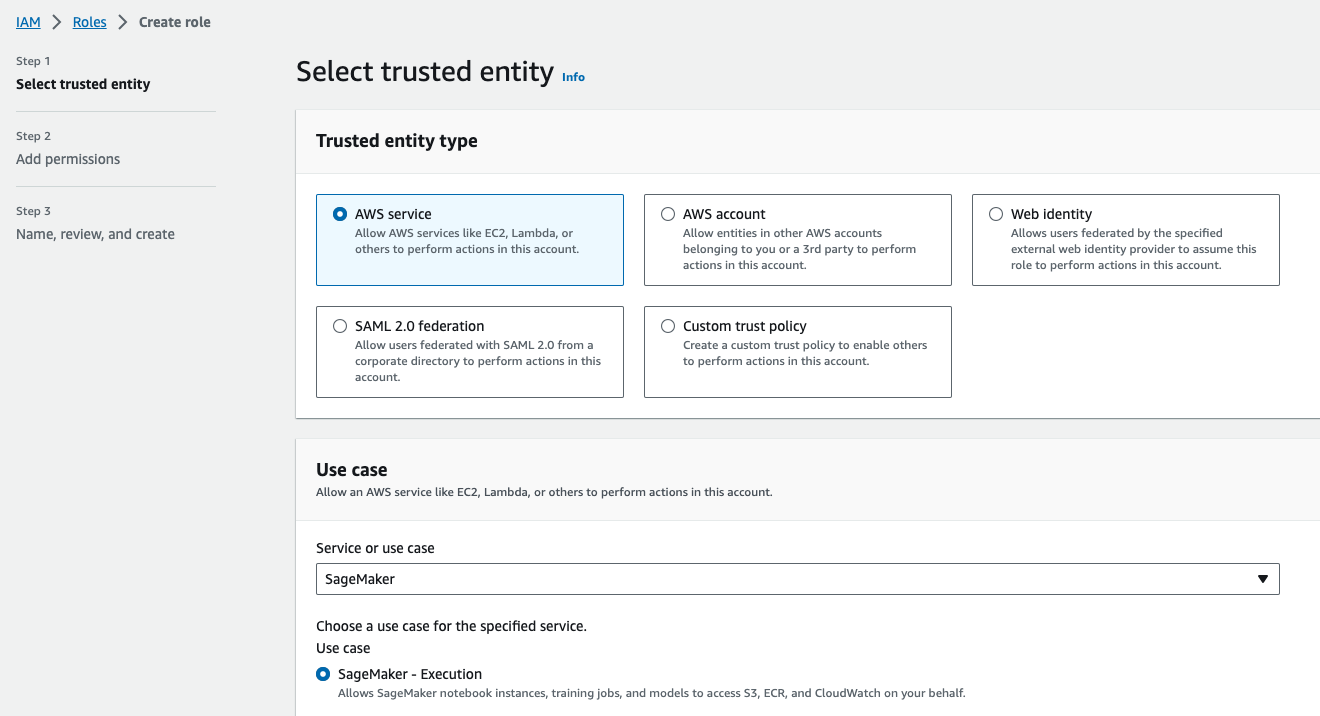Choose Custom trust policy option
This screenshot has height=716, width=1320.
point(668,326)
